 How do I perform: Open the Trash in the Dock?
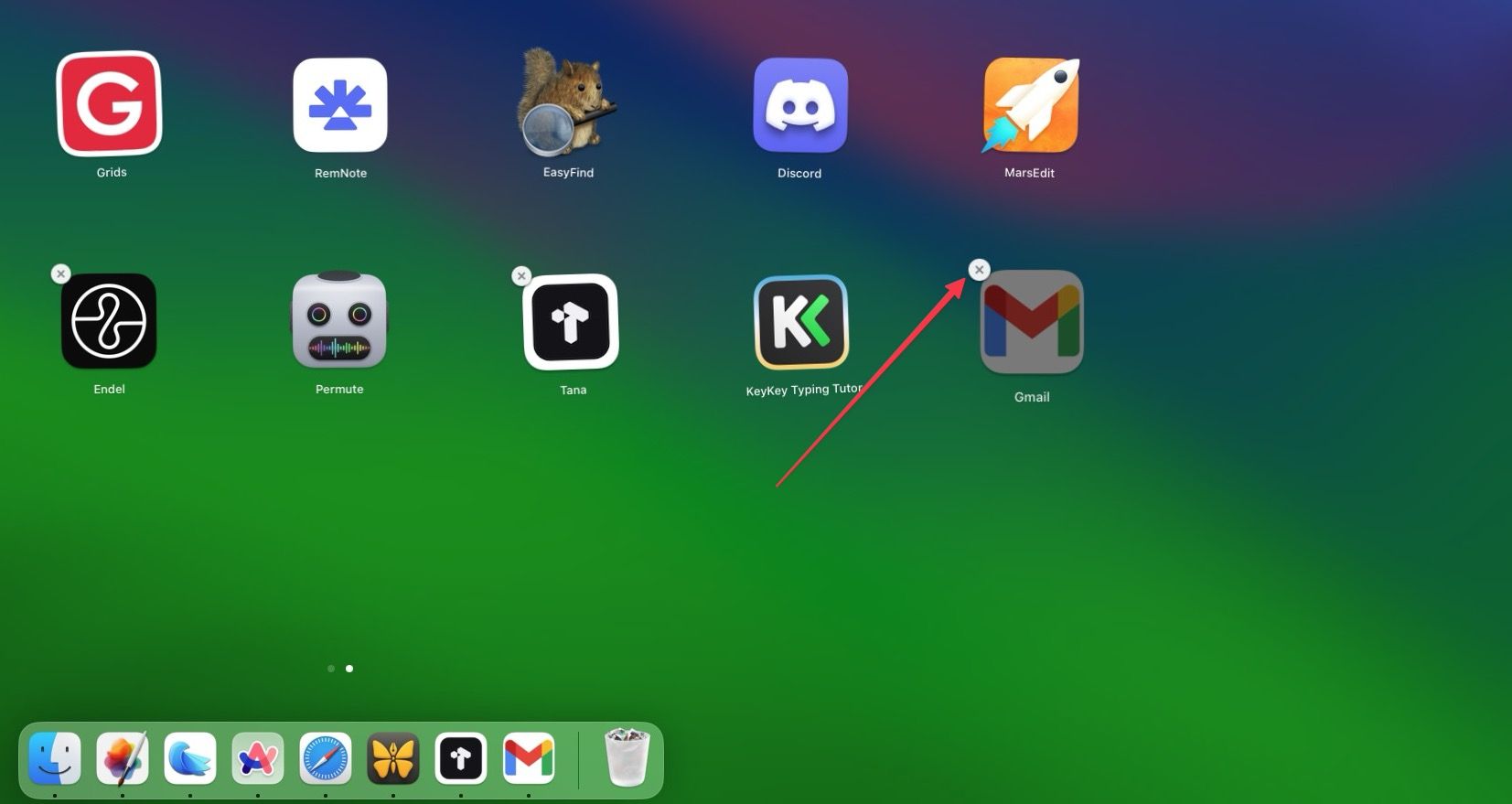pyautogui.click(x=627, y=757)
